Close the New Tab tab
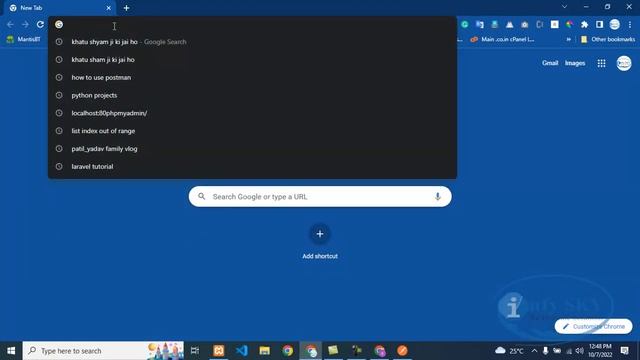The width and height of the screenshot is (640, 360). (x=109, y=8)
